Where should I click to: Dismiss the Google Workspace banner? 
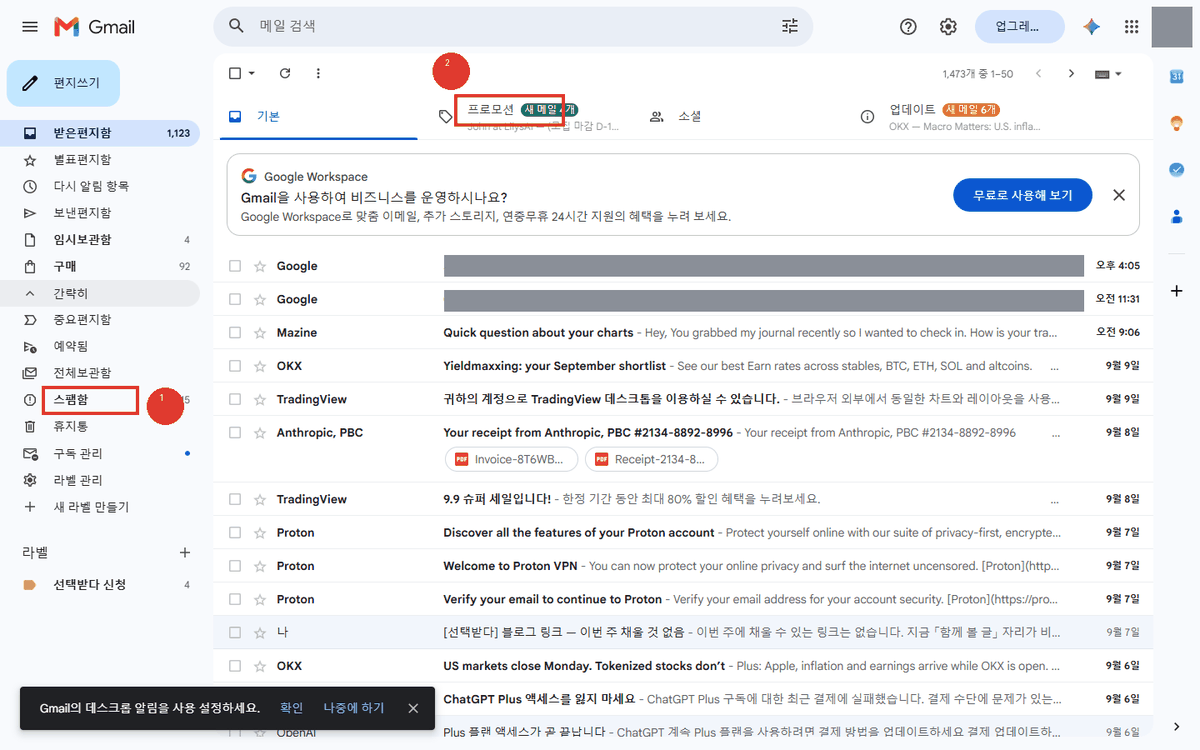pos(1119,195)
